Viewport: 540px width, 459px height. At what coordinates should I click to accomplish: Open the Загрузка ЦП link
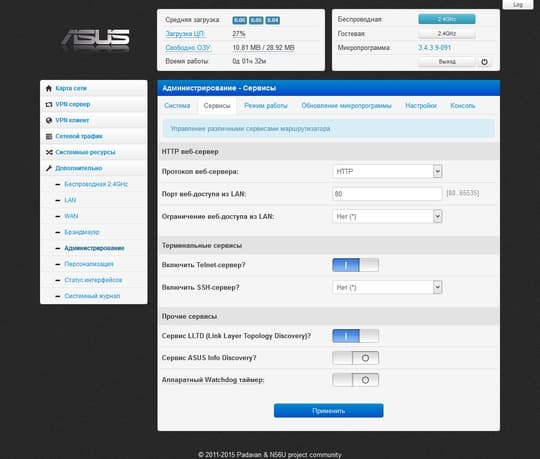185,34
